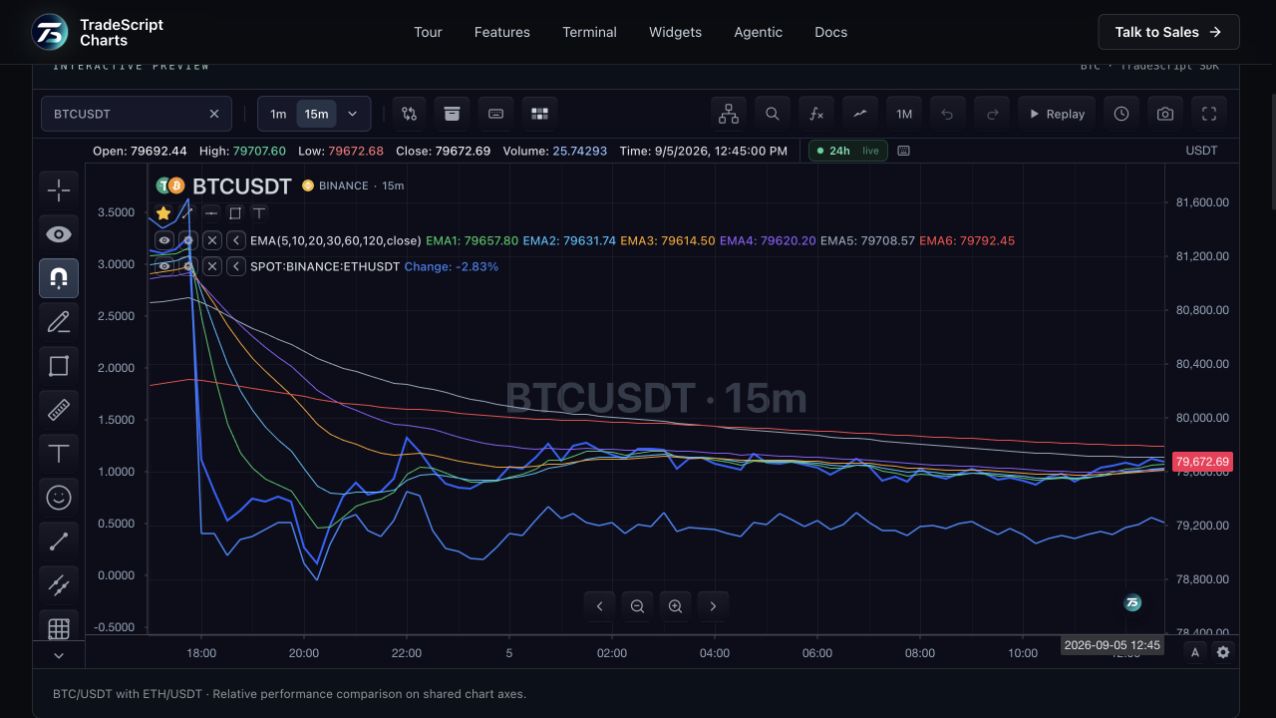
Task: Remove the ETHUSDT comparison series
Action: click(212, 266)
